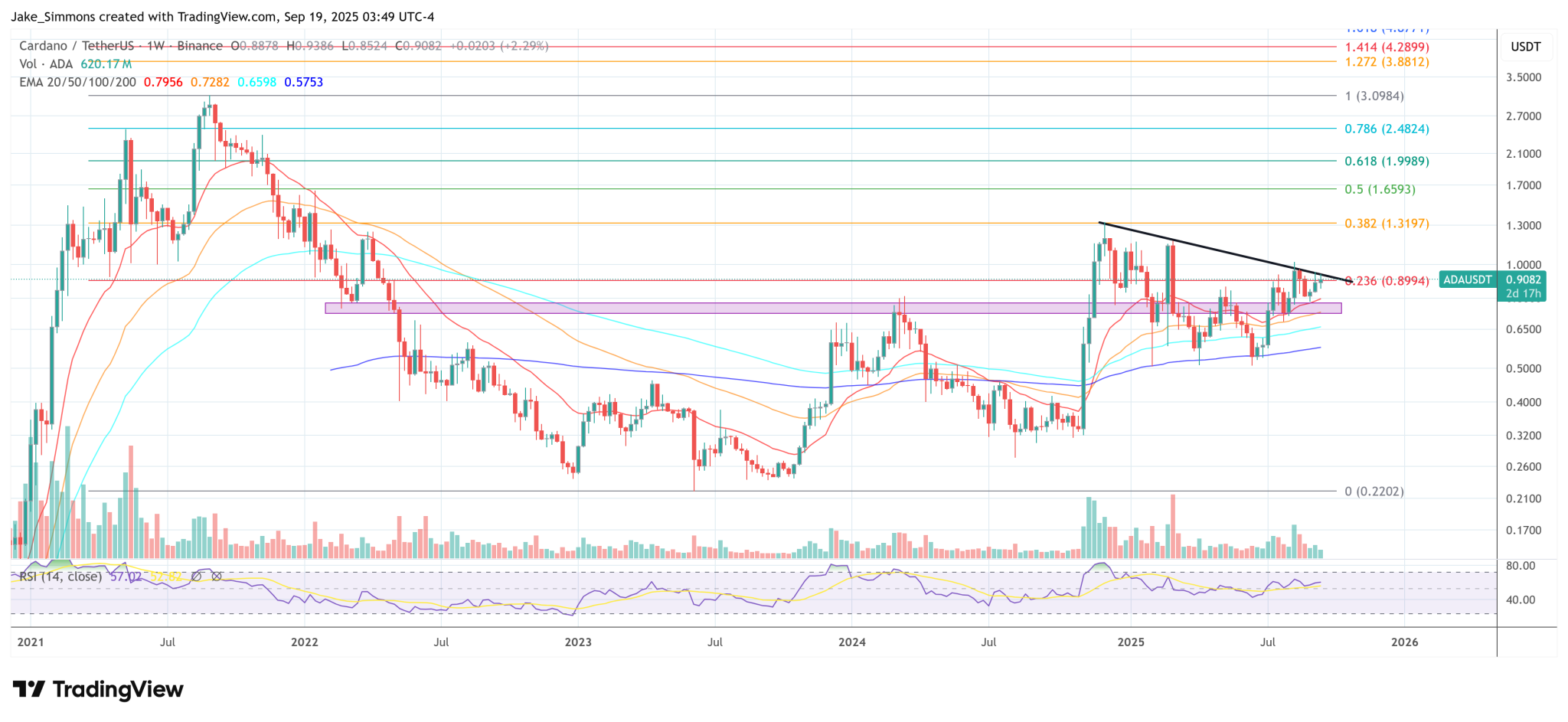Screen dimensions: 1568x722
Task: Click the 0 (0.2202) Fibonacci base label
Action: pos(1374,492)
